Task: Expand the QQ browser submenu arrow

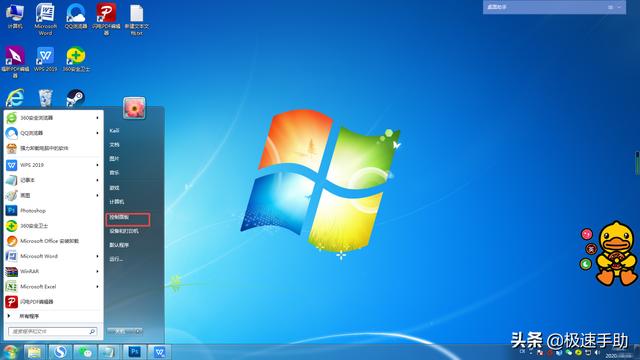Action: tap(97, 133)
